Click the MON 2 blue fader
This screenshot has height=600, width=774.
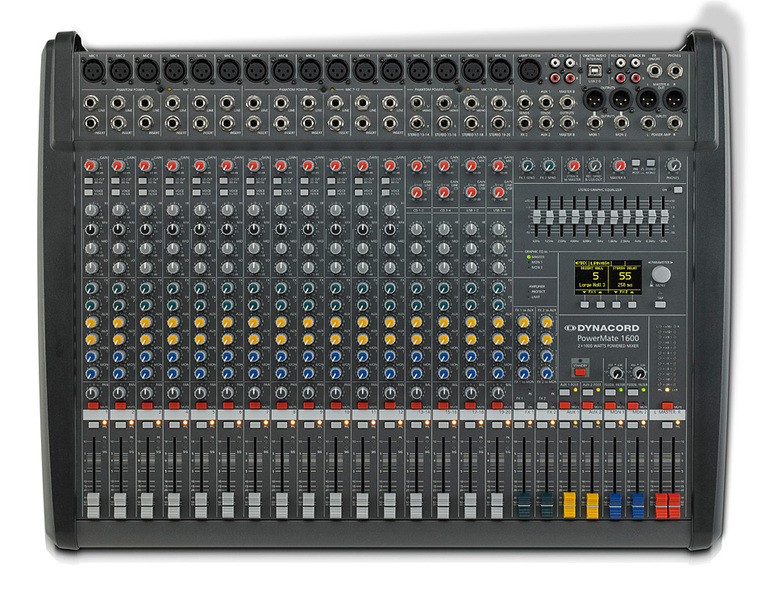point(638,505)
